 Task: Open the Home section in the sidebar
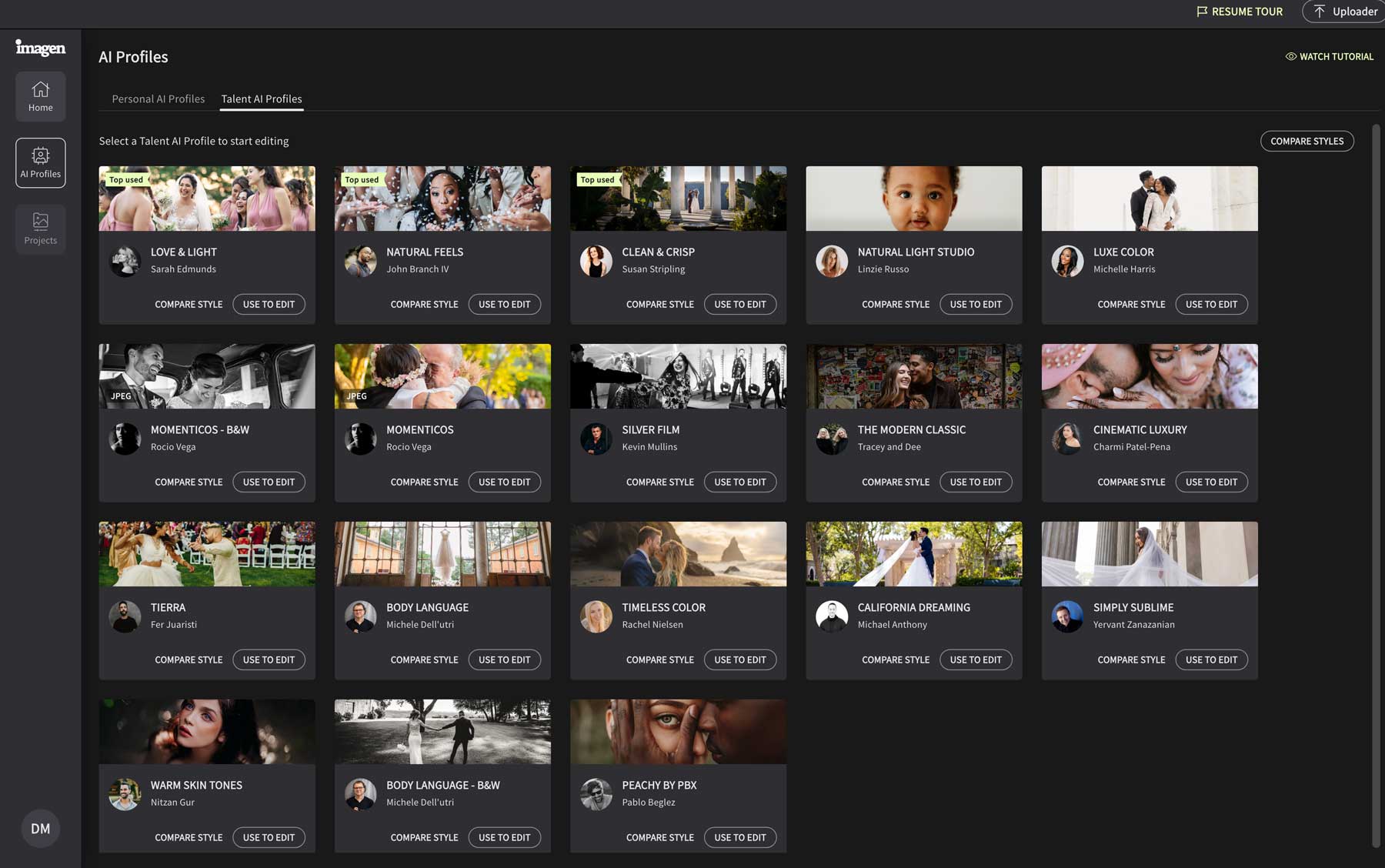pyautogui.click(x=40, y=96)
